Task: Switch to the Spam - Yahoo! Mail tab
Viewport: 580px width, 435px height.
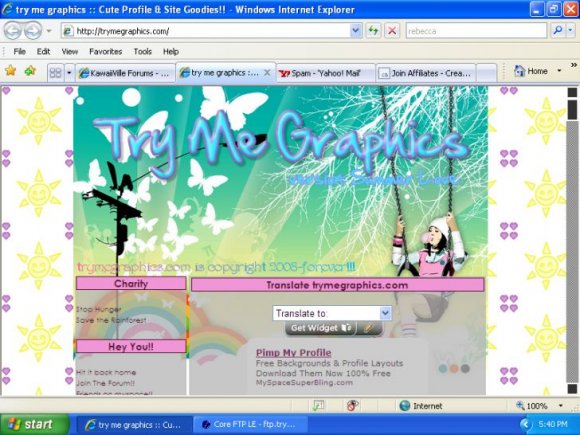Action: (x=326, y=73)
